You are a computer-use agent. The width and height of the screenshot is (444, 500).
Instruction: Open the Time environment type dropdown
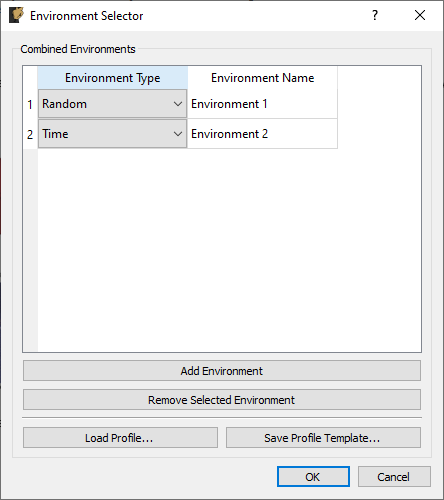pos(112,134)
